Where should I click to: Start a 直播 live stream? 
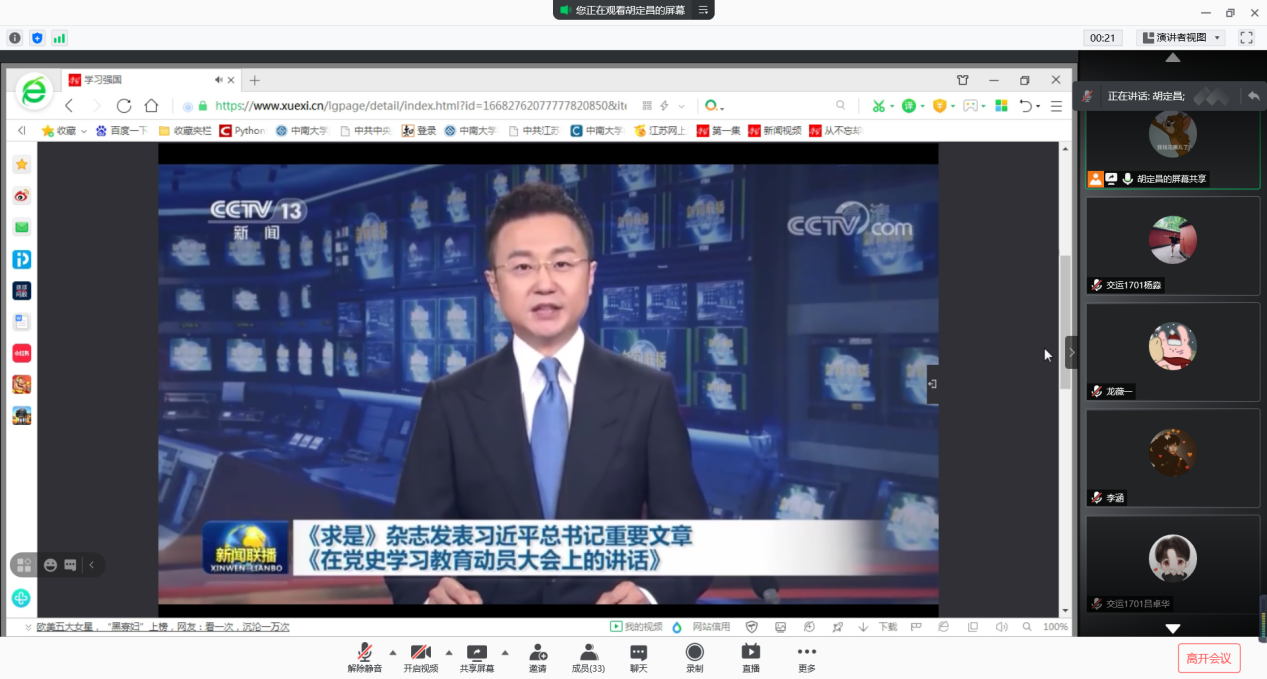pyautogui.click(x=750, y=657)
